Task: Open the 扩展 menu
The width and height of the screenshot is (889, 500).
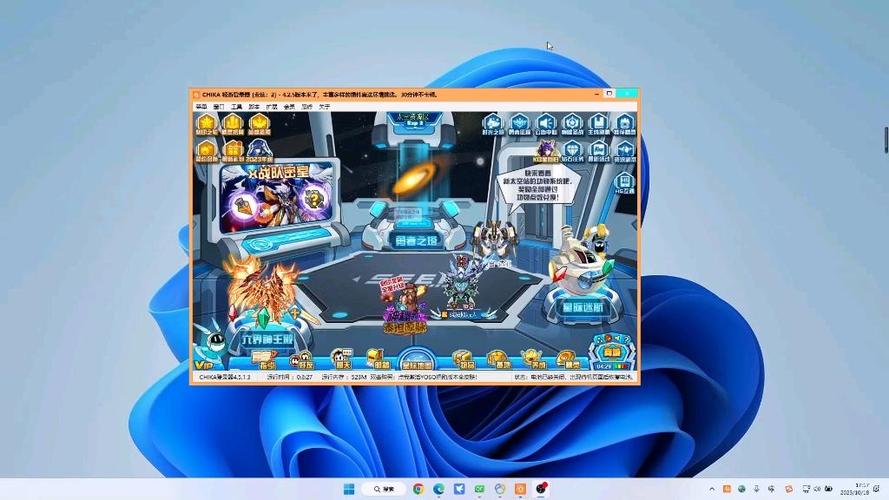Action: pos(272,107)
